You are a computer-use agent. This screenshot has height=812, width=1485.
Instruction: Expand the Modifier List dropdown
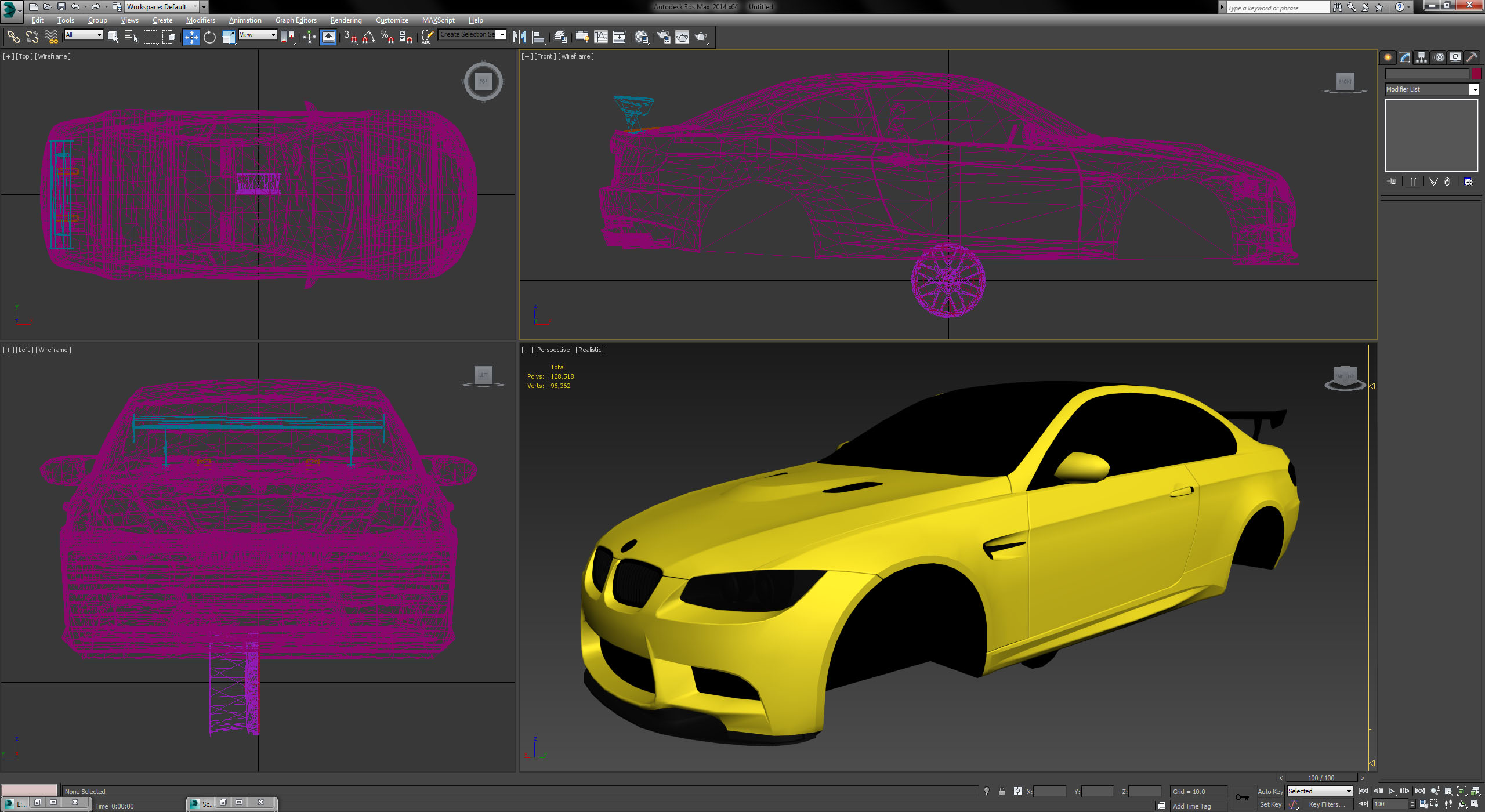click(x=1473, y=89)
